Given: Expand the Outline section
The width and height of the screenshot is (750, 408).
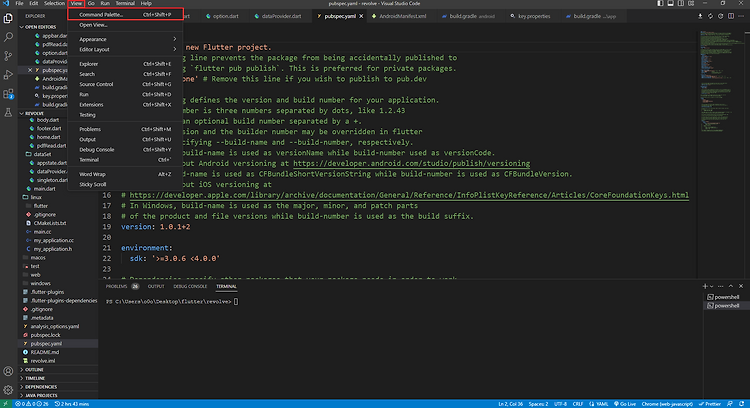Looking at the screenshot, I should point(58,370).
